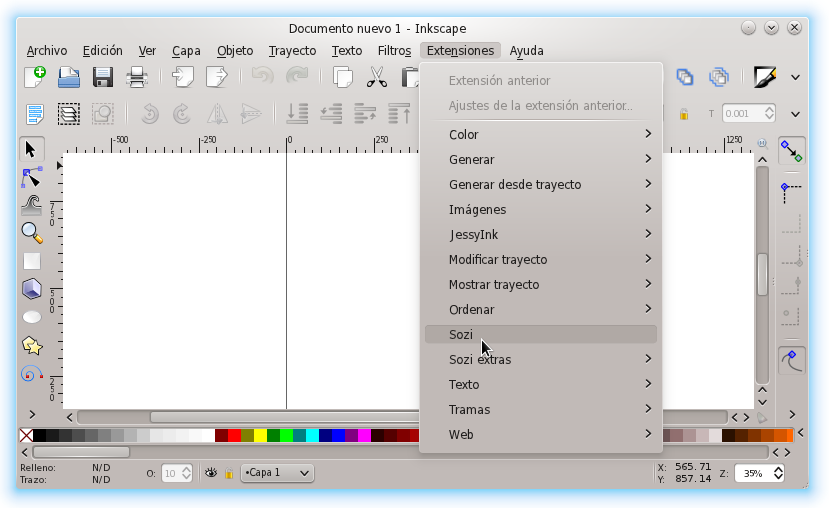Image resolution: width=829 pixels, height=508 pixels.
Task: Open the Imágenes submenu entry
Action: point(541,209)
